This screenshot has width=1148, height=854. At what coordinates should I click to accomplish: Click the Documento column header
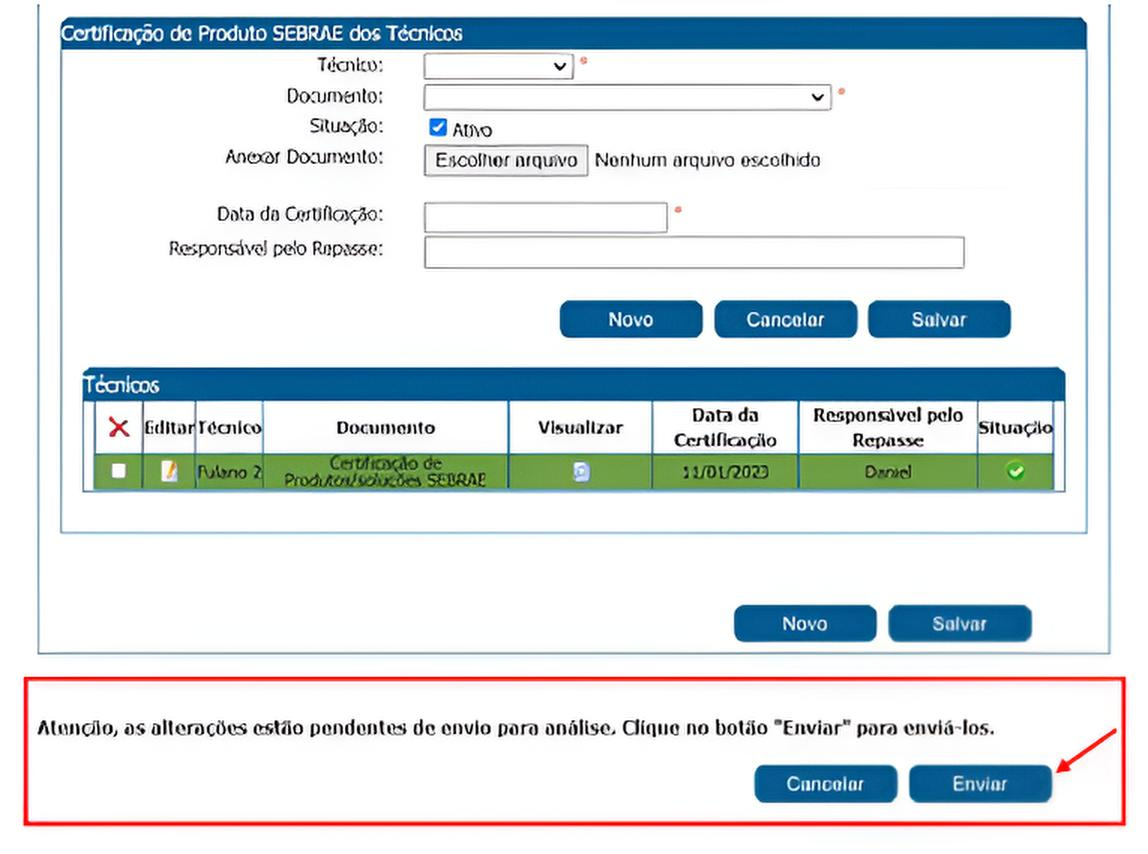[385, 428]
